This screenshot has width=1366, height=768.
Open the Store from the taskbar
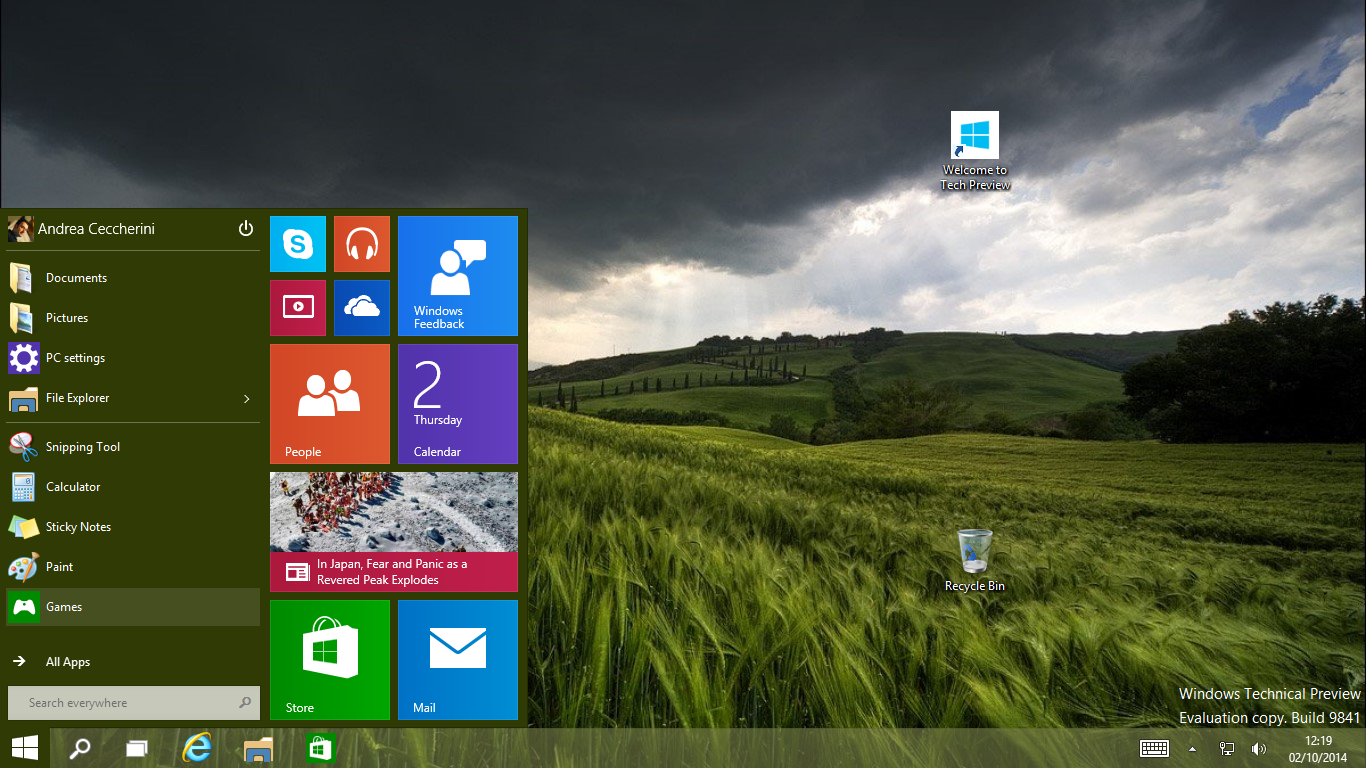pos(320,748)
